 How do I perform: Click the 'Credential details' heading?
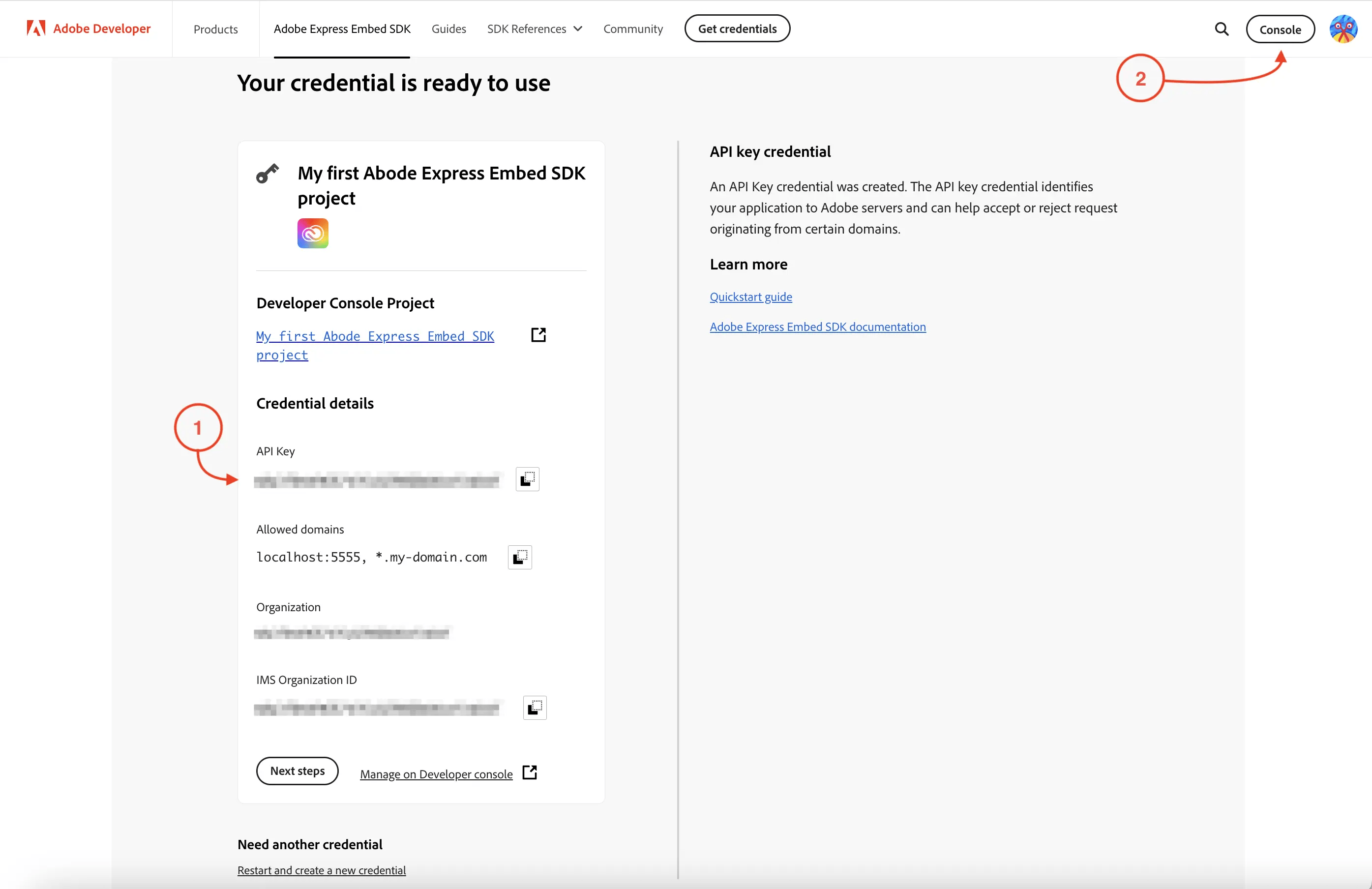315,403
